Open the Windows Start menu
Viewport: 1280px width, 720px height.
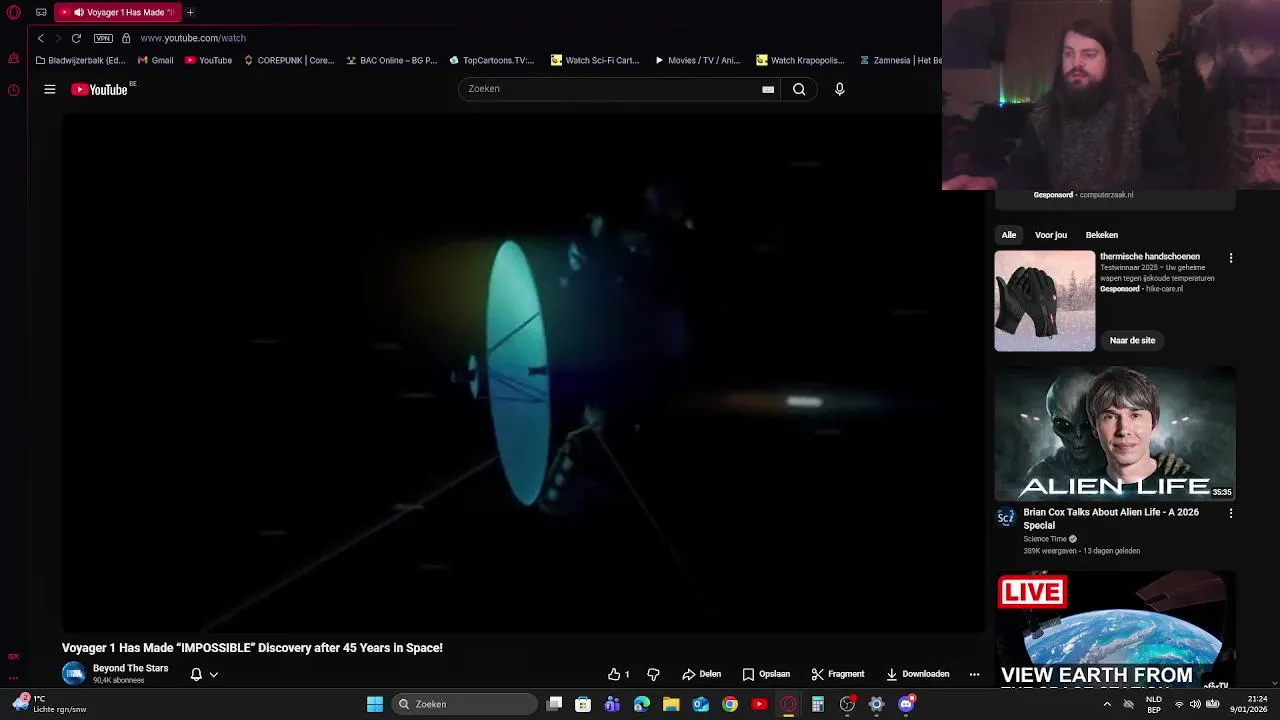coord(375,704)
